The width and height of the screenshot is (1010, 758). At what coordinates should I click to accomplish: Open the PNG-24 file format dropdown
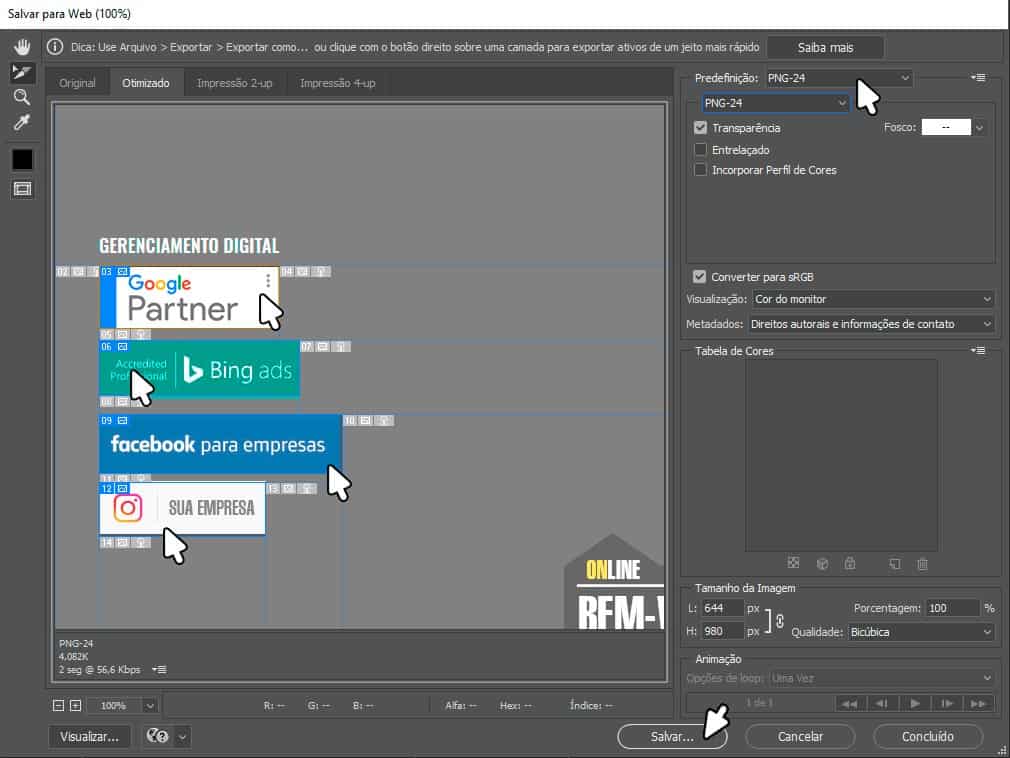(x=775, y=103)
